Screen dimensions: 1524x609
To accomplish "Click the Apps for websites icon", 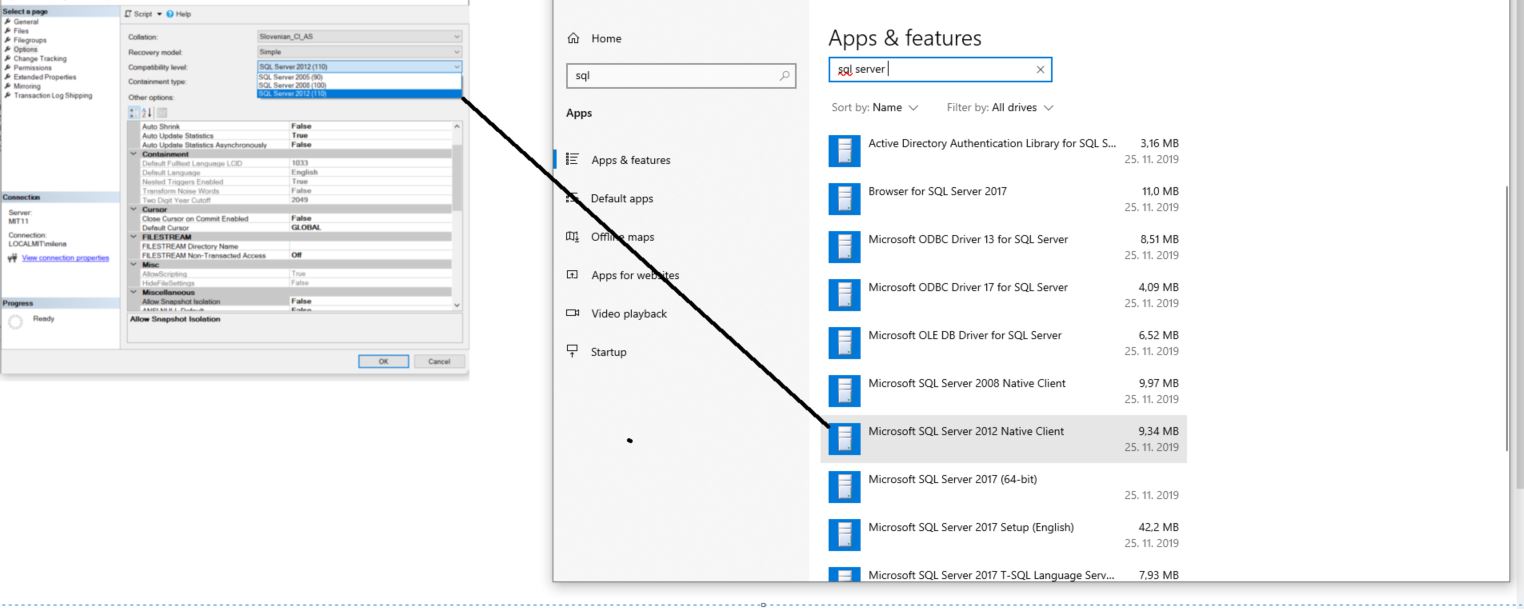I will coord(572,275).
